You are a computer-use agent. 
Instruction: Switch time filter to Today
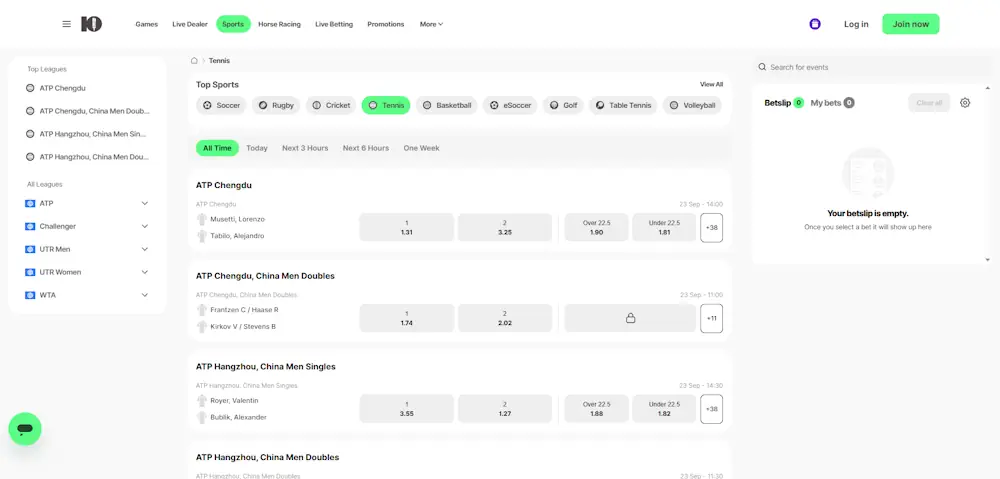(257, 148)
